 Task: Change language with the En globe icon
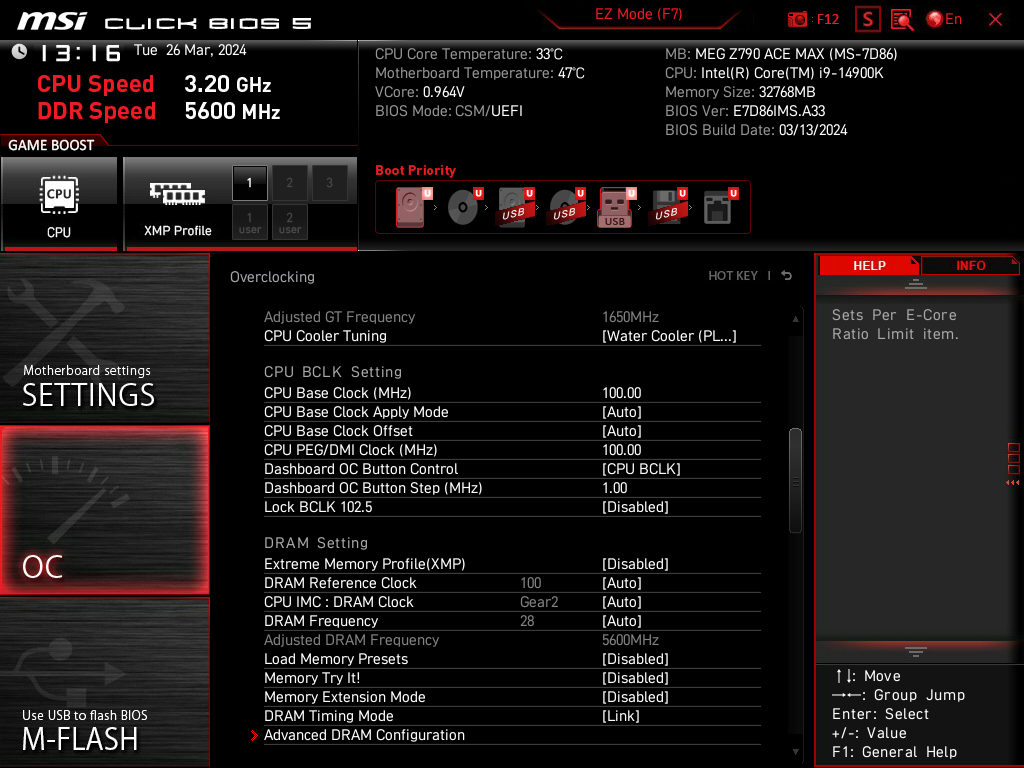click(x=944, y=20)
